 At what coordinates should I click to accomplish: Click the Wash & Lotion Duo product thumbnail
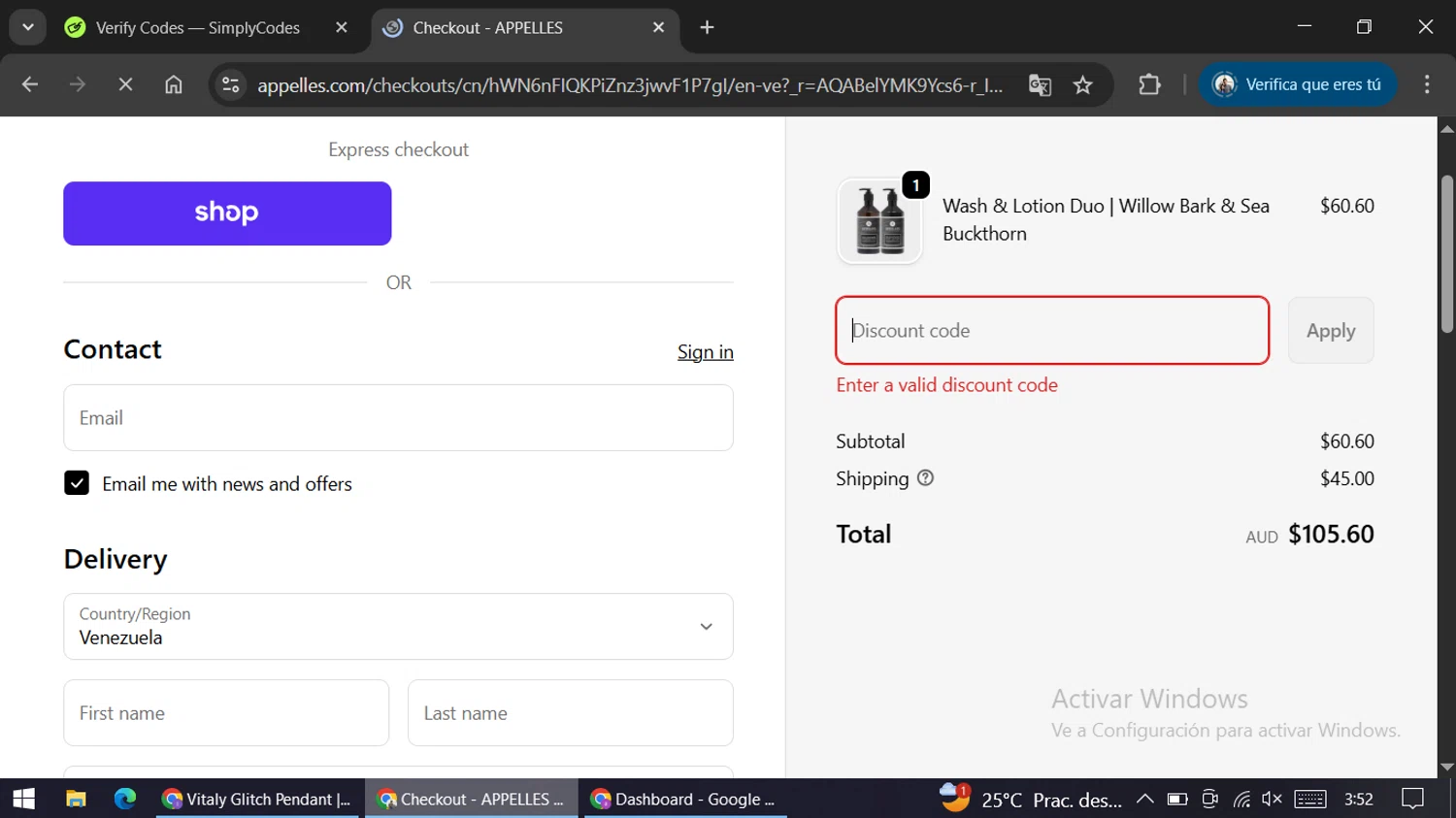click(x=879, y=221)
